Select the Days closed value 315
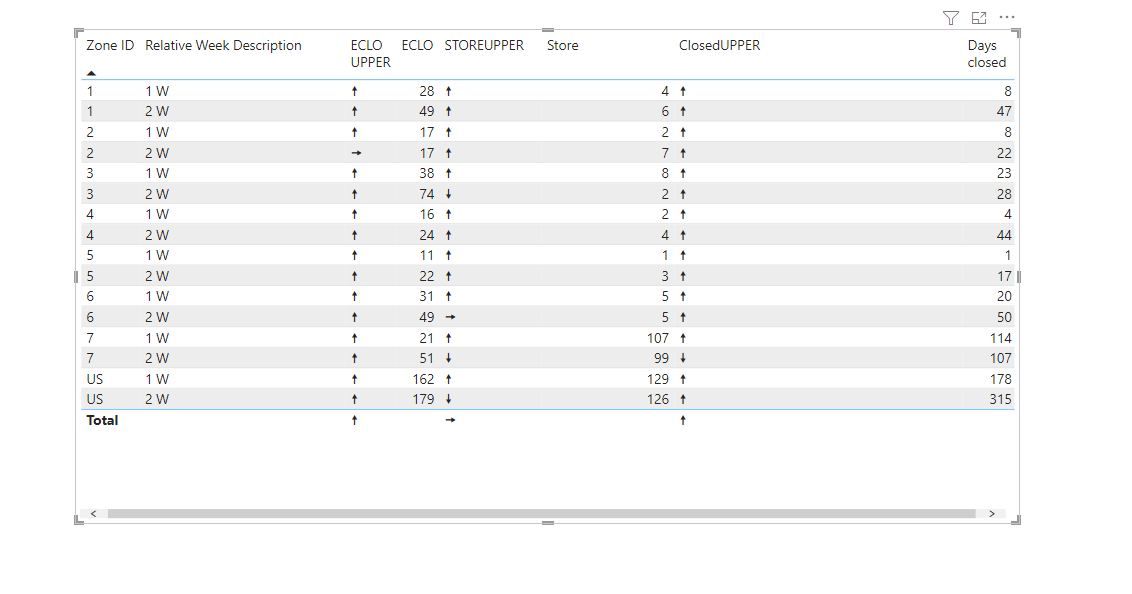 [1001, 399]
